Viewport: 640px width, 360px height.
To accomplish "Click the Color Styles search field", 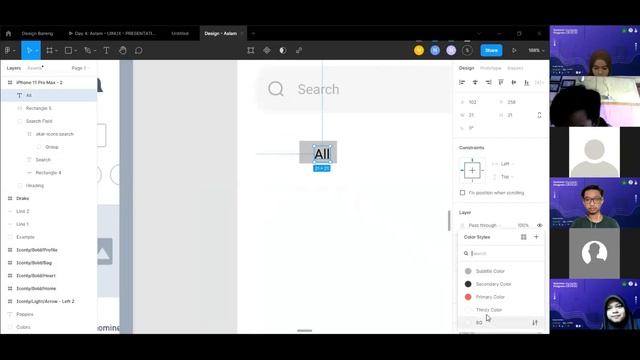I will pos(501,253).
